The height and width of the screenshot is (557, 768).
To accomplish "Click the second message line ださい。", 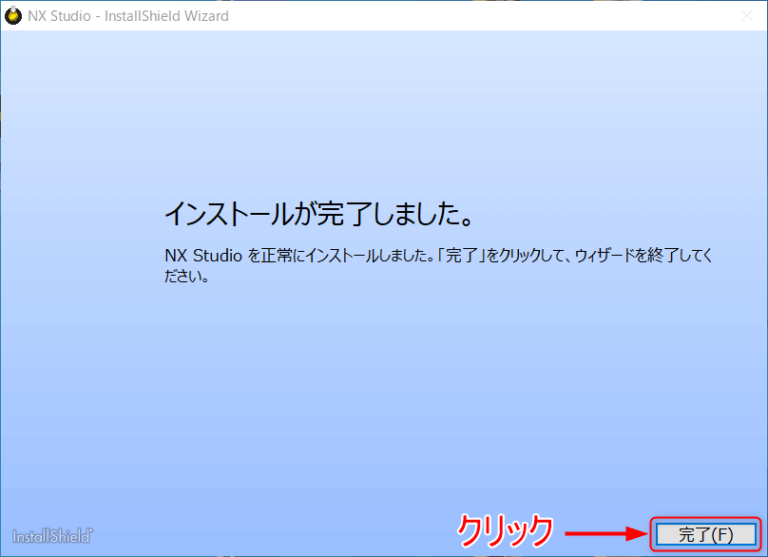I will [x=186, y=277].
